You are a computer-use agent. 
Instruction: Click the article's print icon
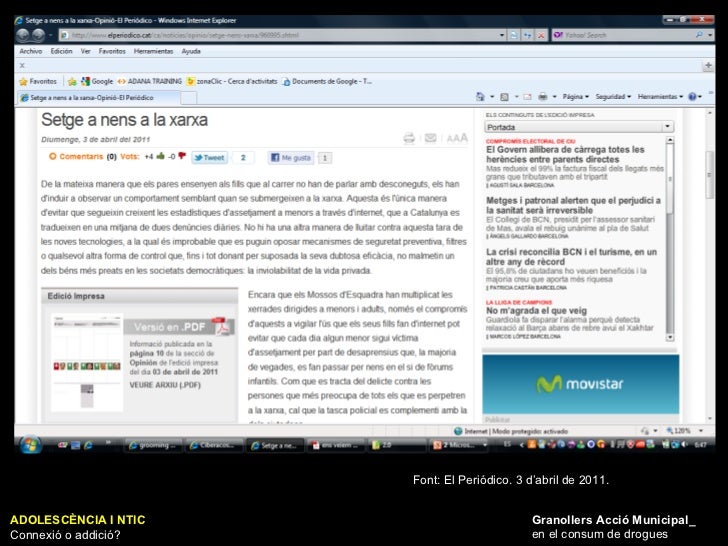[409, 138]
